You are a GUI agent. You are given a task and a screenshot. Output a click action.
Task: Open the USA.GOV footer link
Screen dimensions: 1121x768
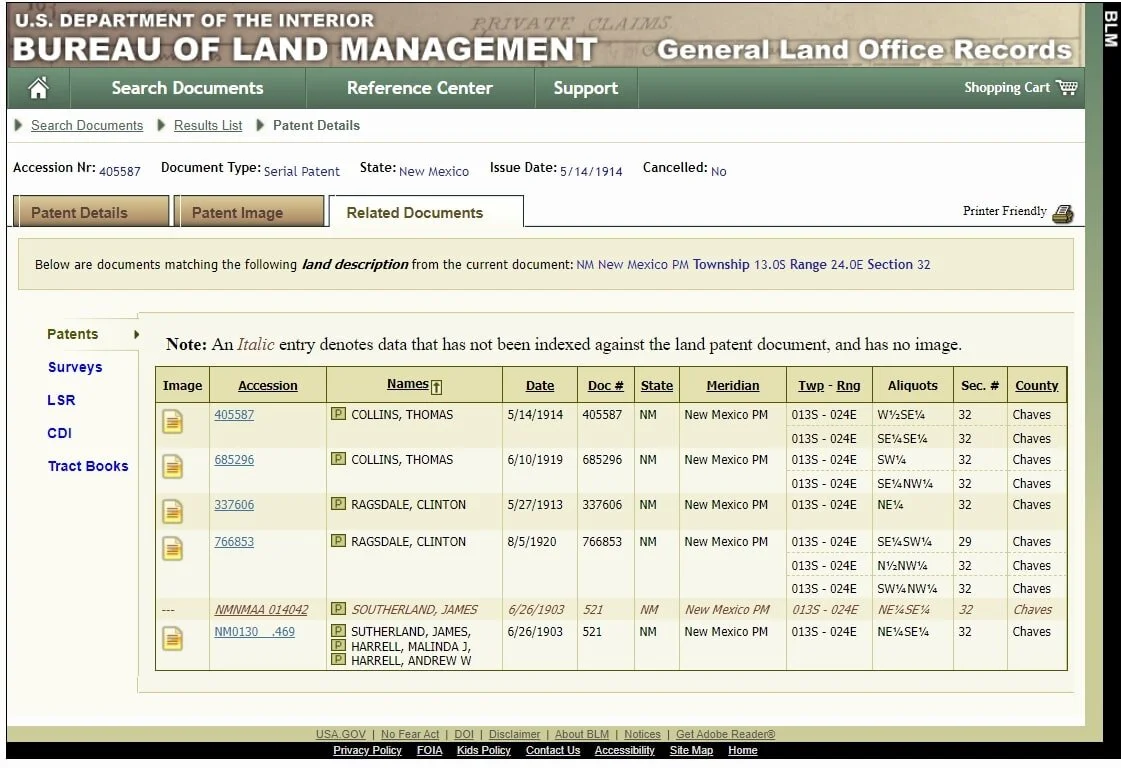point(340,734)
